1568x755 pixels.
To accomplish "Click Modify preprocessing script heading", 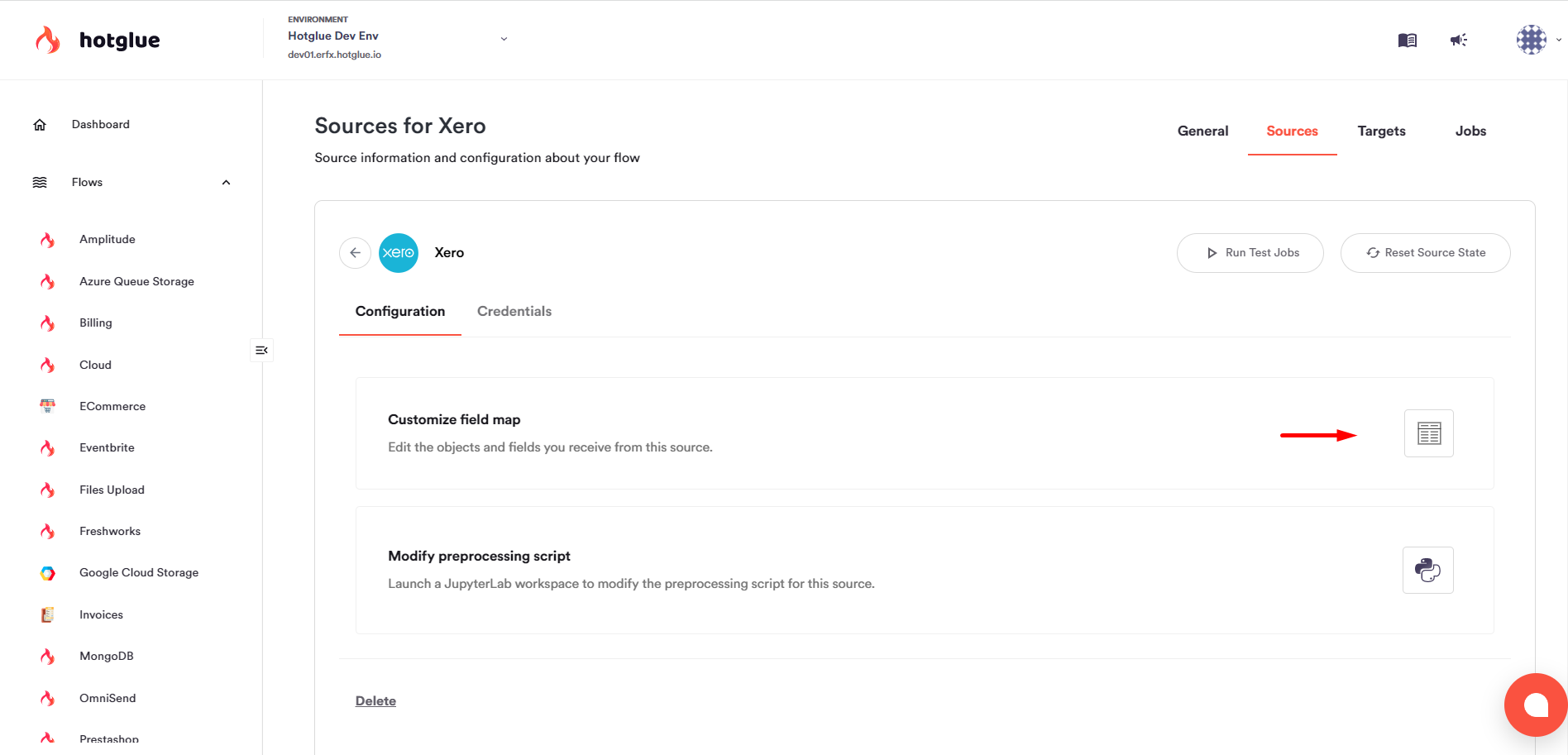I will pos(479,556).
